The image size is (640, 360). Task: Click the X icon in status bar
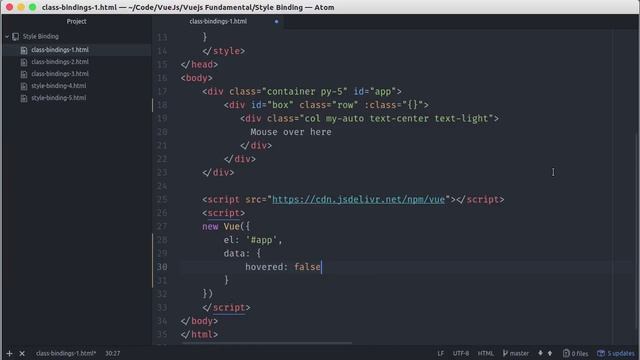click(x=22, y=353)
